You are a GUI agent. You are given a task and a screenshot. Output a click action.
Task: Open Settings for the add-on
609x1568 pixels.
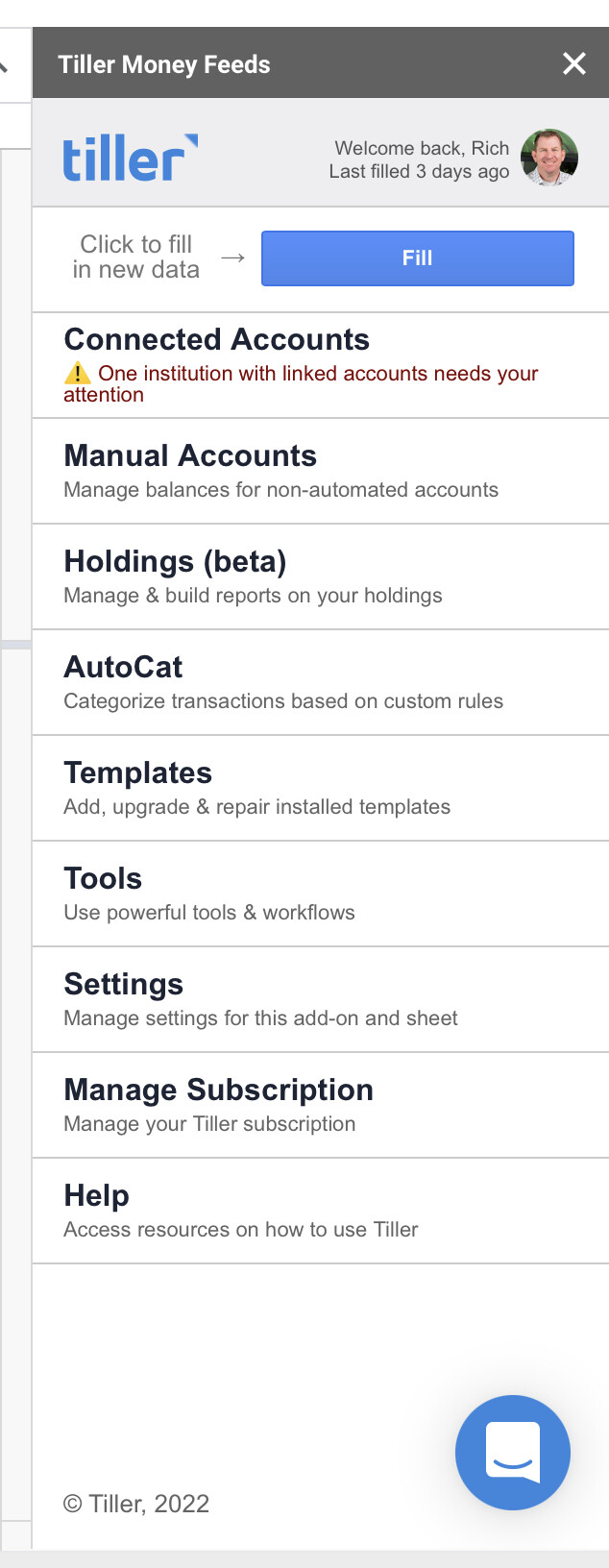(x=123, y=985)
